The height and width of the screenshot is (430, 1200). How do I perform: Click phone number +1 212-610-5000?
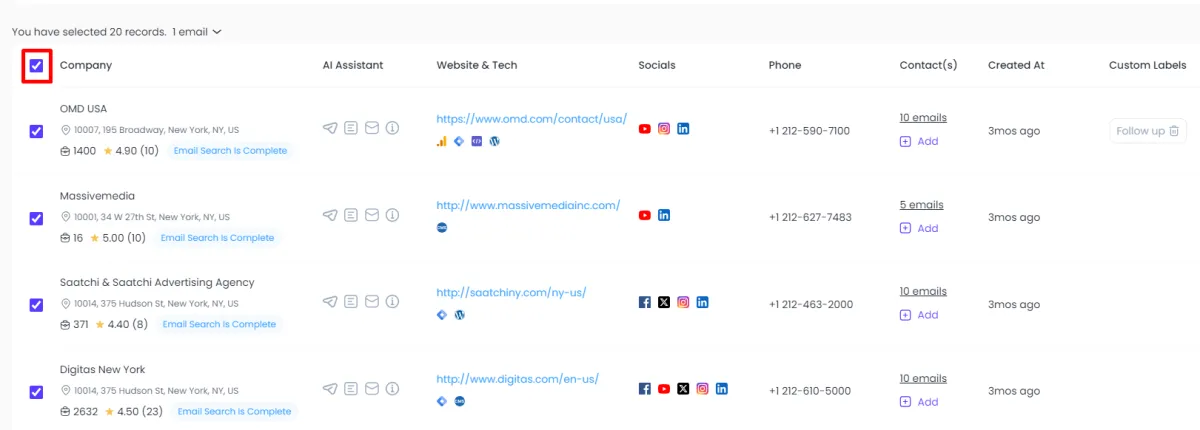[810, 391]
